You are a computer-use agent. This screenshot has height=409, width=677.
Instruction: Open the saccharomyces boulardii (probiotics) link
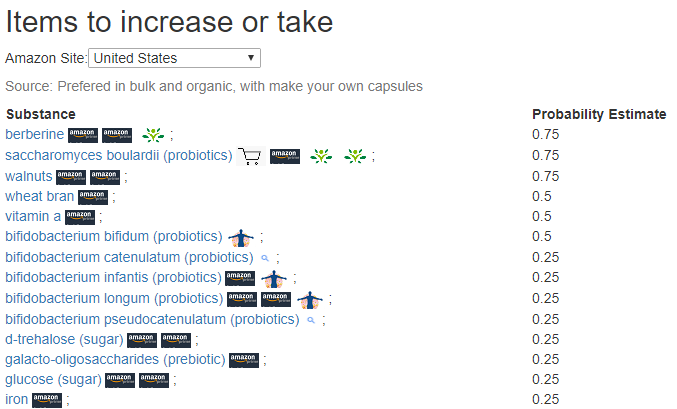click(x=118, y=156)
